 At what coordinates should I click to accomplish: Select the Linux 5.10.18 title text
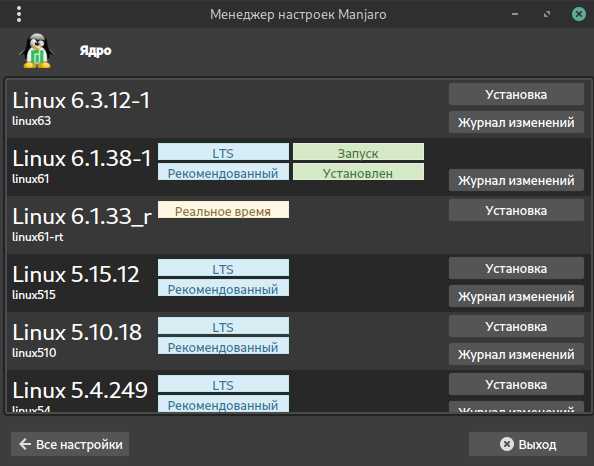[77, 332]
